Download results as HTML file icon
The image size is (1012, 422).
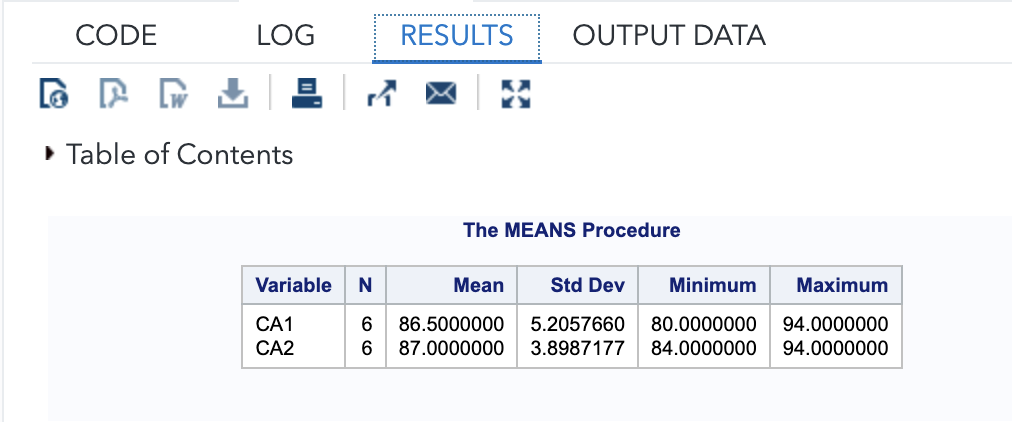[x=52, y=95]
